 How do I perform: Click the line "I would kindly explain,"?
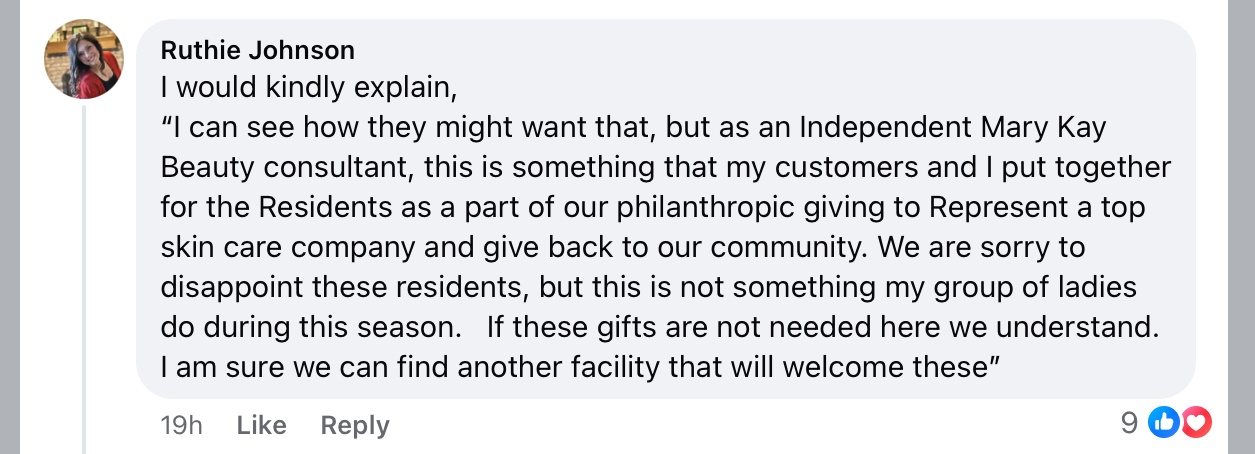click(x=309, y=88)
